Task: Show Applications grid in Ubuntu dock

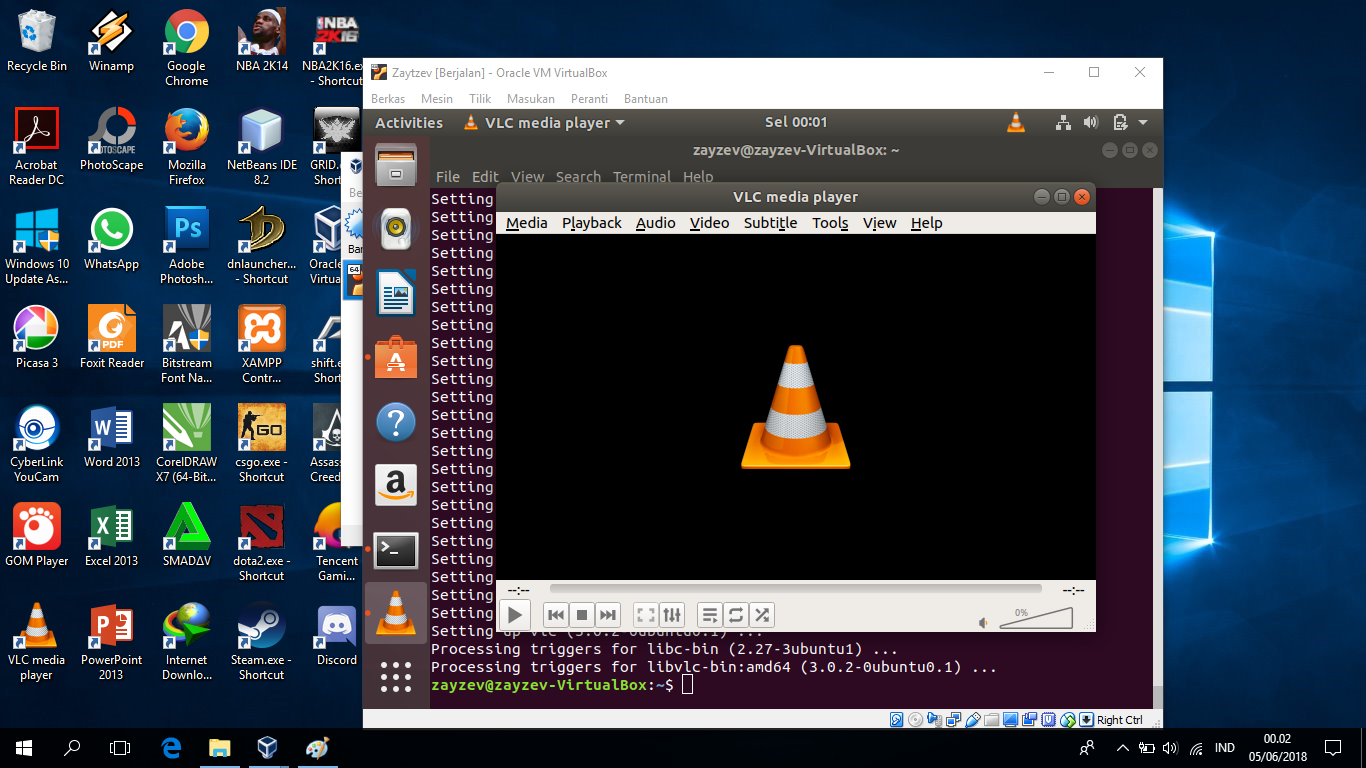Action: [x=396, y=677]
